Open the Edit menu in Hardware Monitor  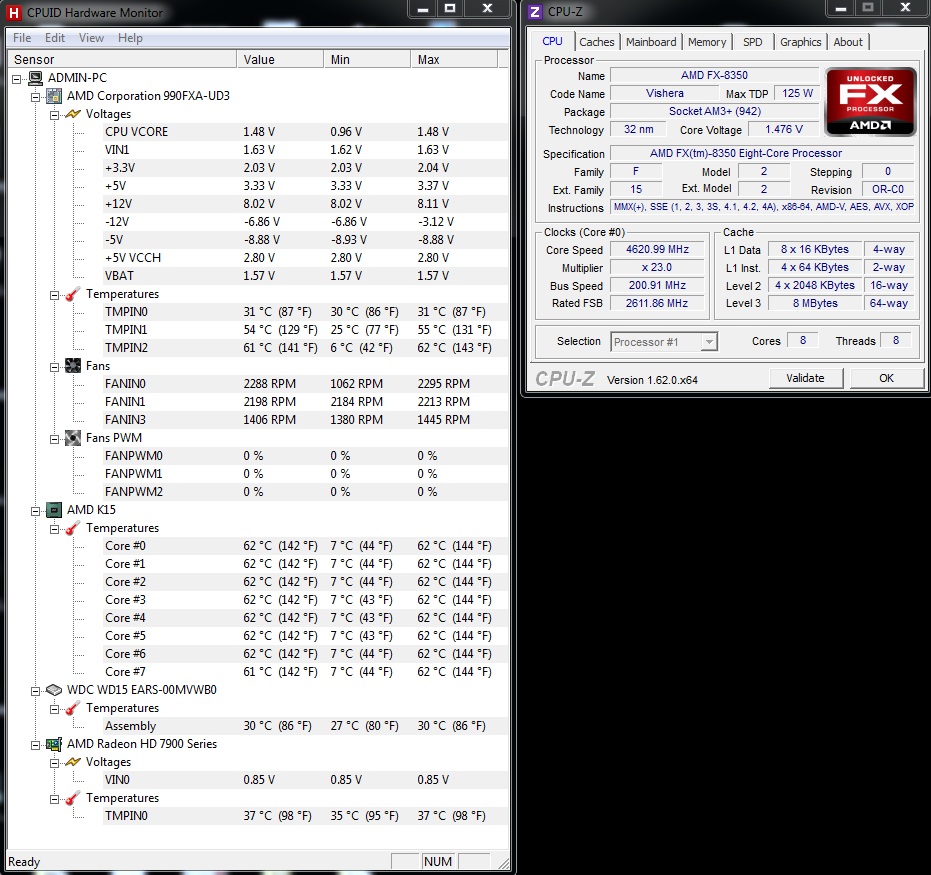coord(55,38)
